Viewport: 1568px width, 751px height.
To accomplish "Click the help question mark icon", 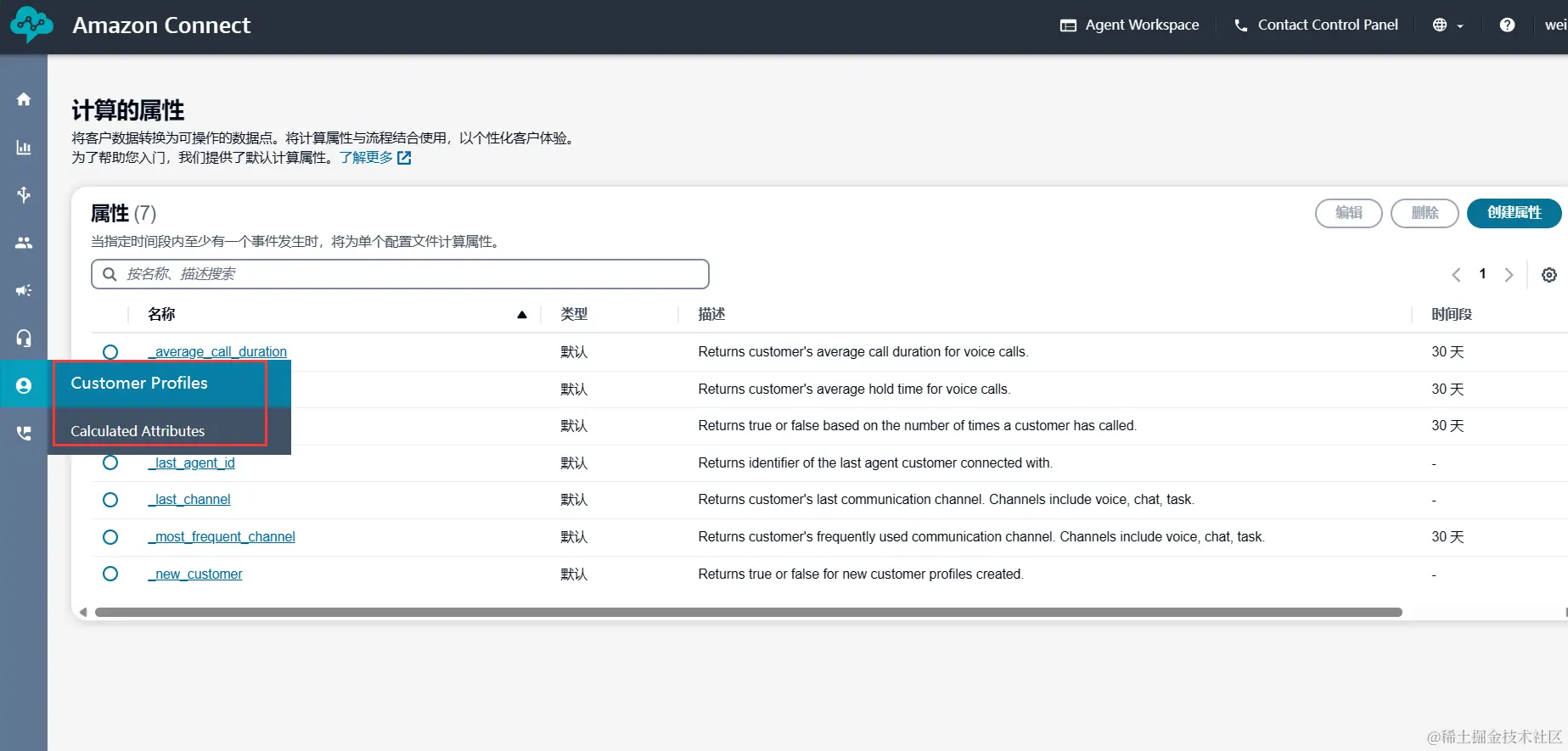I will tap(1507, 25).
